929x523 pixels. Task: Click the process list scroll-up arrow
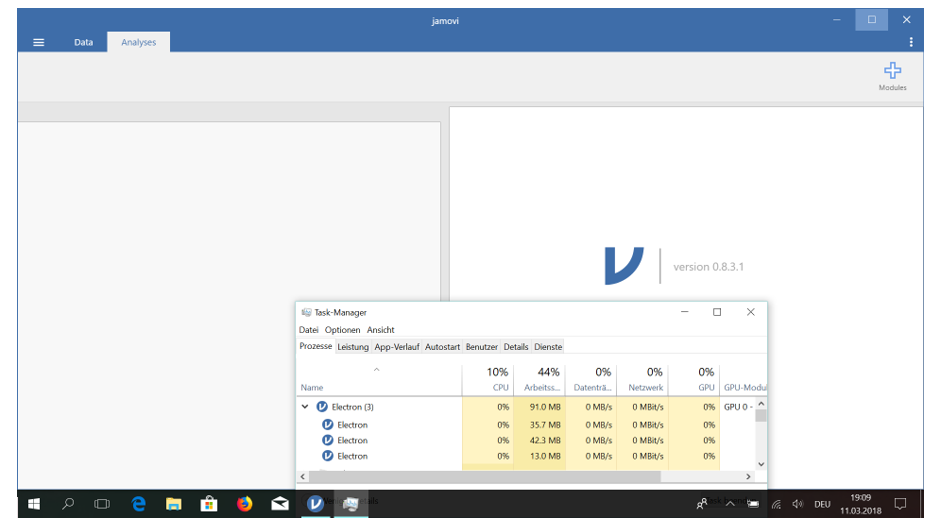[761, 404]
